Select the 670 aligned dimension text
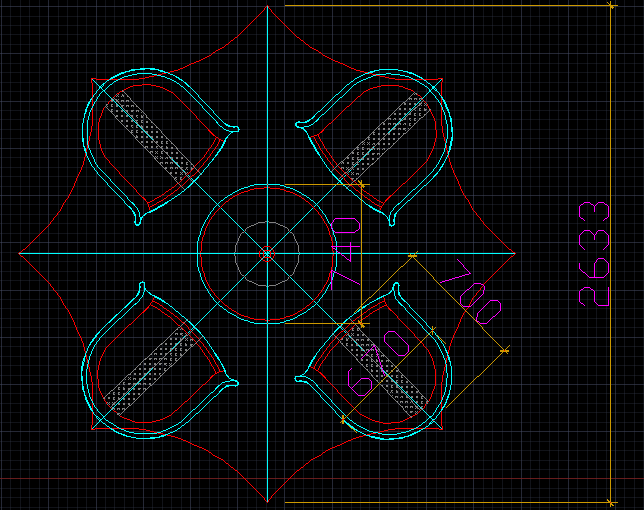The image size is (644, 510). point(379,363)
